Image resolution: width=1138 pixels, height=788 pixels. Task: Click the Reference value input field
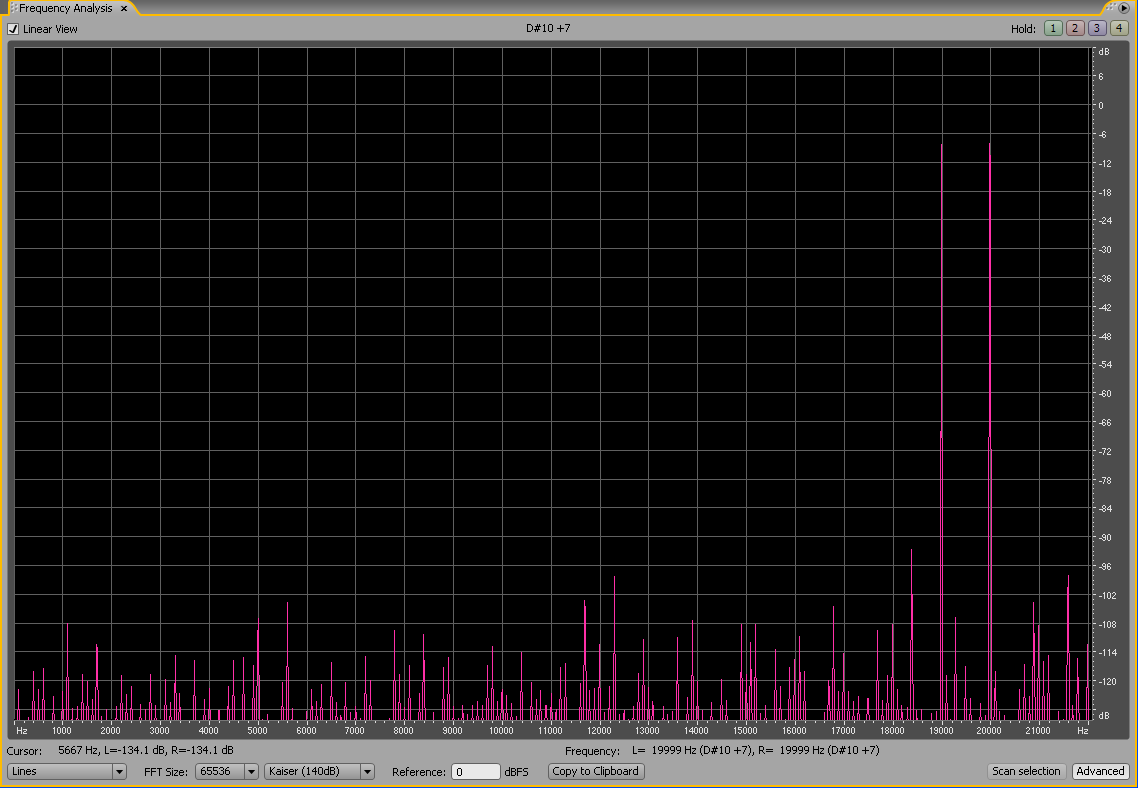click(x=475, y=772)
